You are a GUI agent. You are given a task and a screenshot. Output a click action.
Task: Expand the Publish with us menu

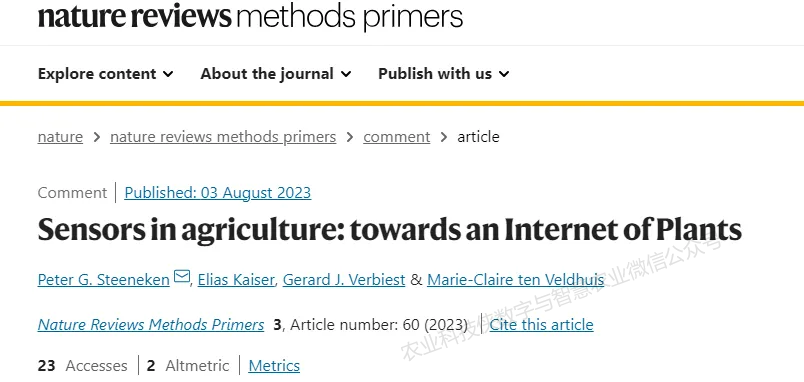444,74
